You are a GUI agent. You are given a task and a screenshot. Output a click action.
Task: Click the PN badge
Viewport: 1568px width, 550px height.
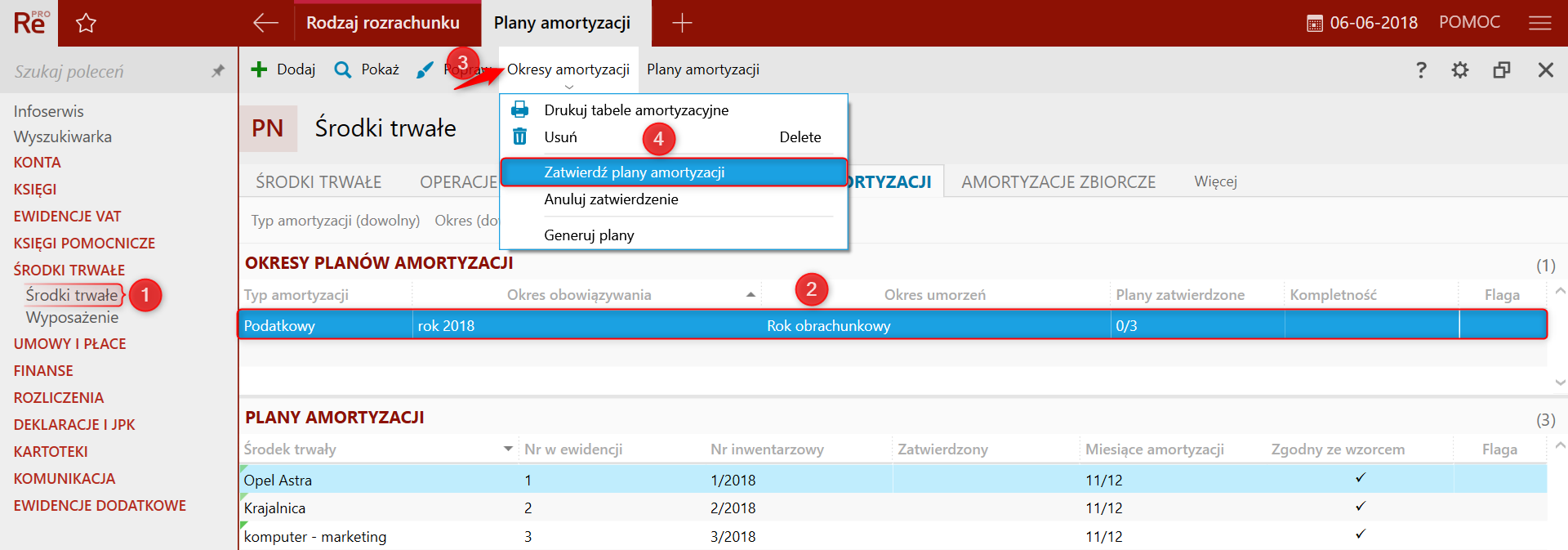pos(268,128)
